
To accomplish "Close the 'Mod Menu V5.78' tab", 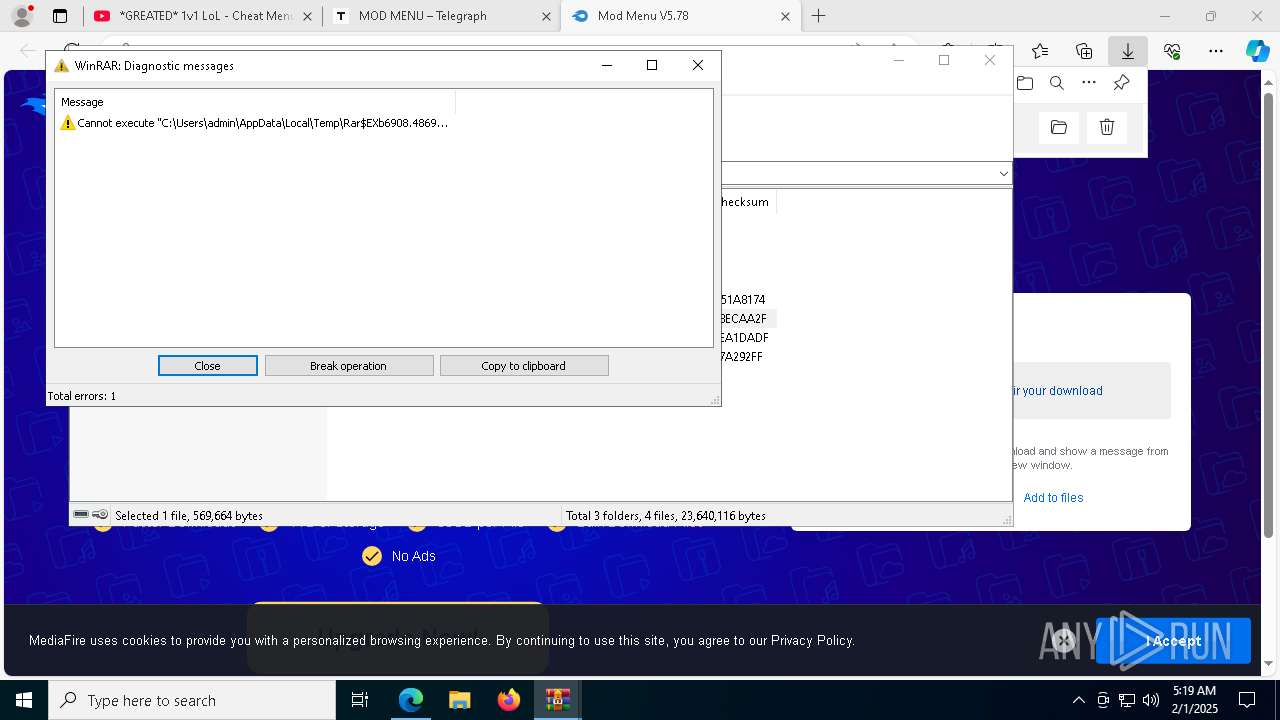I will tap(785, 16).
